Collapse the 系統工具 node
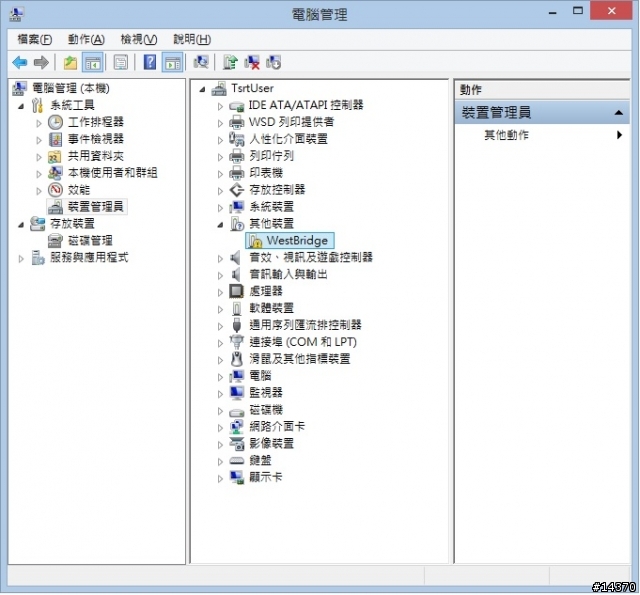 point(21,107)
